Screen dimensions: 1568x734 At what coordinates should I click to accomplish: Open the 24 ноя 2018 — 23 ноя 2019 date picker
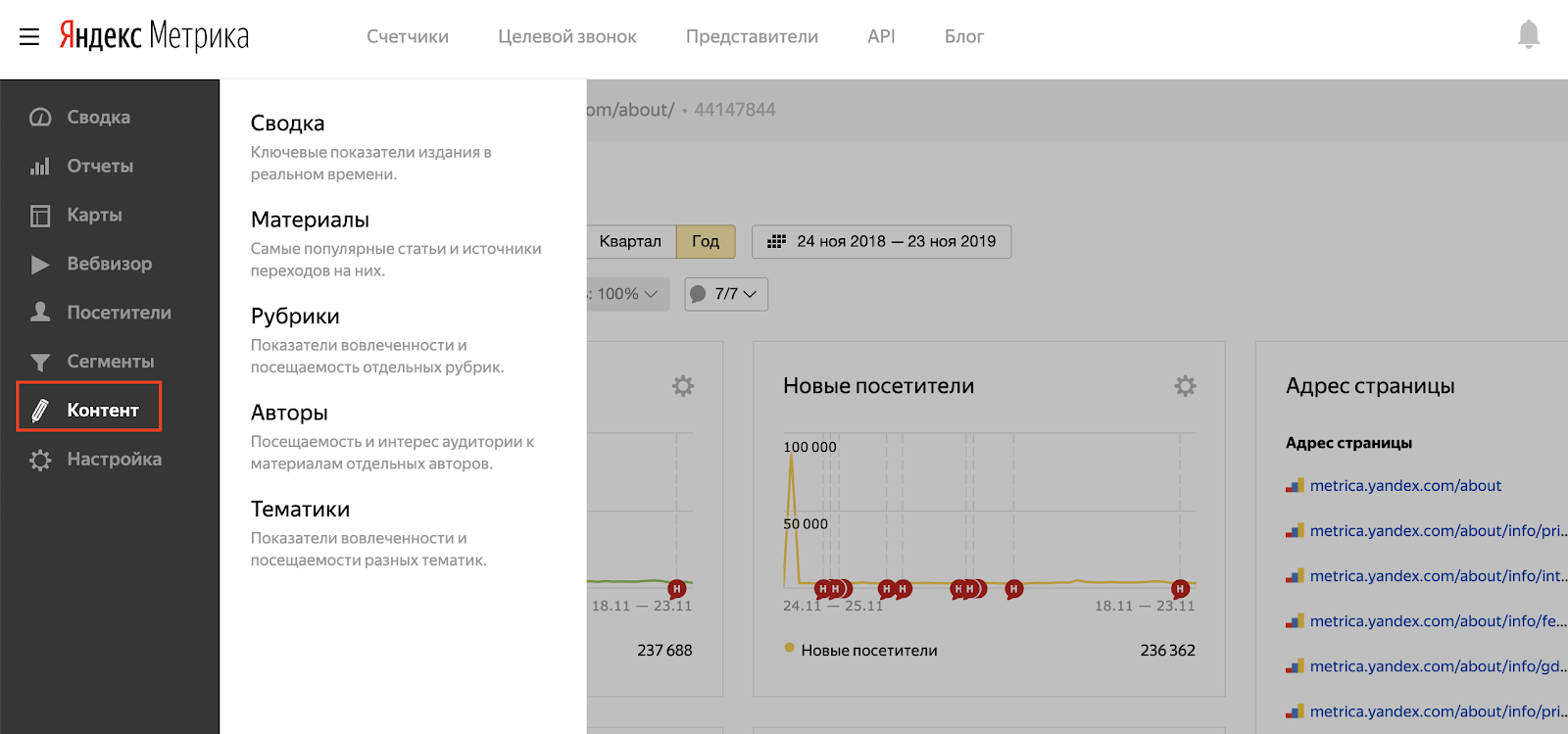(x=881, y=242)
